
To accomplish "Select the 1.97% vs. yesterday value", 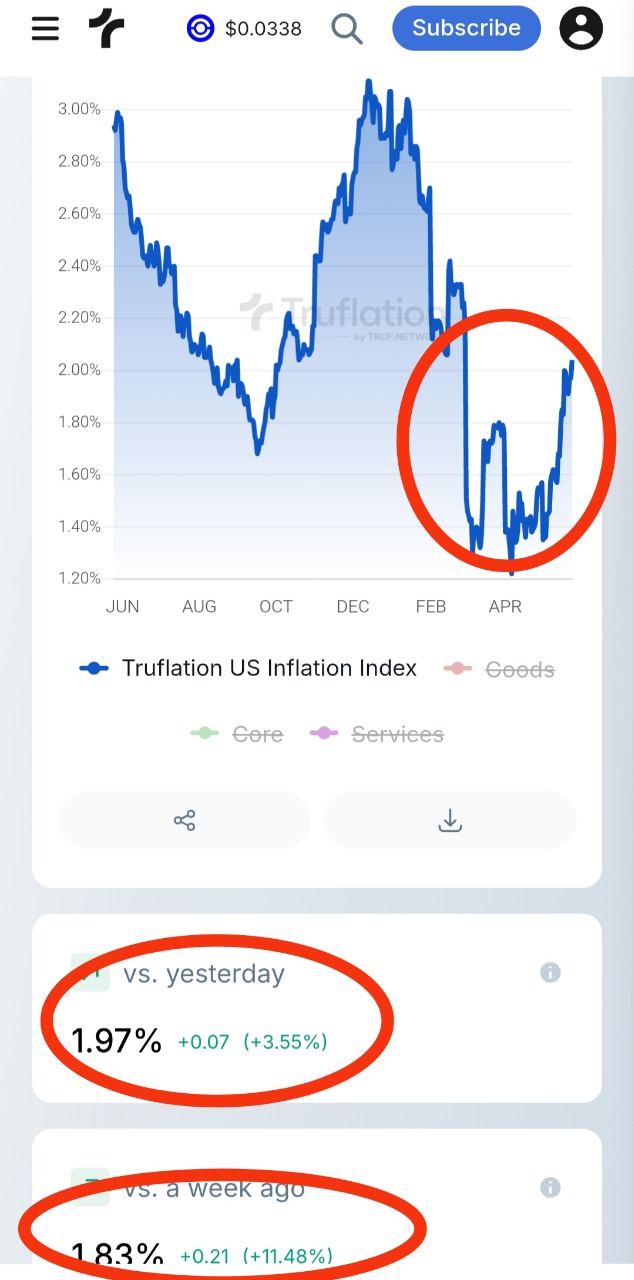I will pyautogui.click(x=116, y=1041).
